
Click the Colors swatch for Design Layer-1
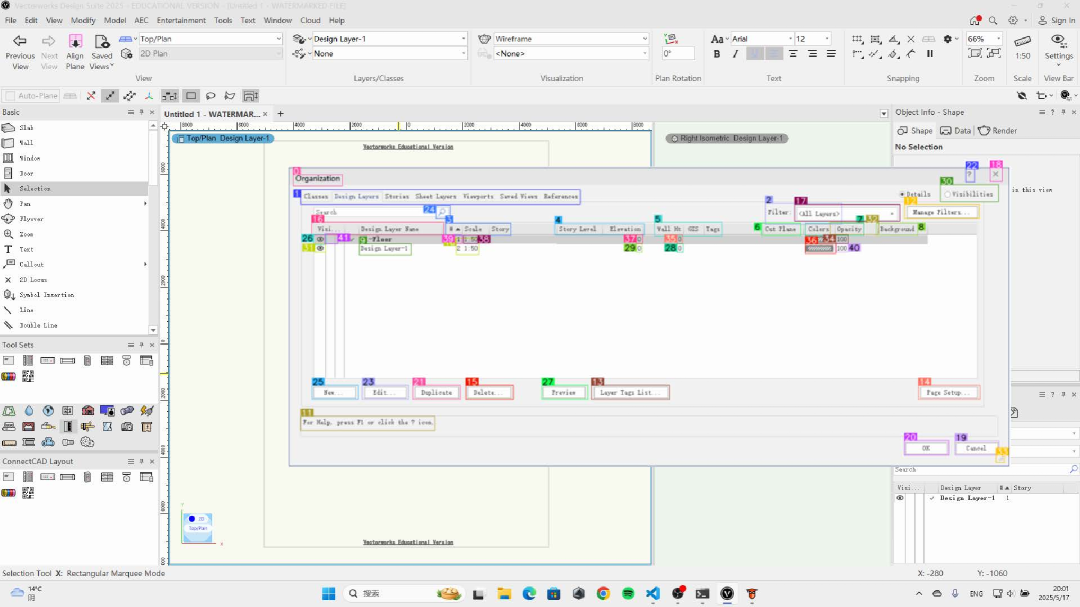click(818, 248)
